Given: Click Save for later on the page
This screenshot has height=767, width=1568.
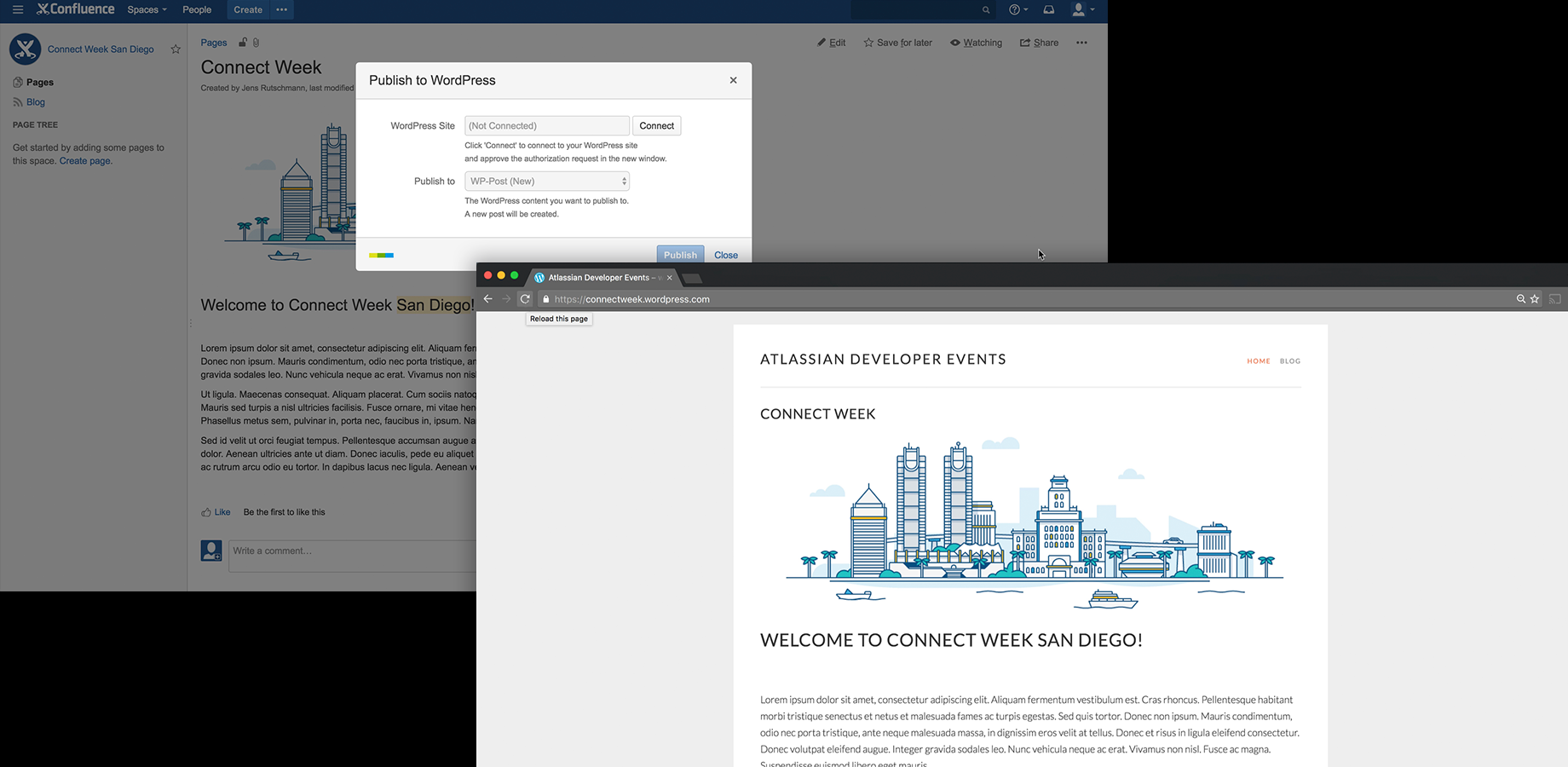Looking at the screenshot, I should (898, 43).
